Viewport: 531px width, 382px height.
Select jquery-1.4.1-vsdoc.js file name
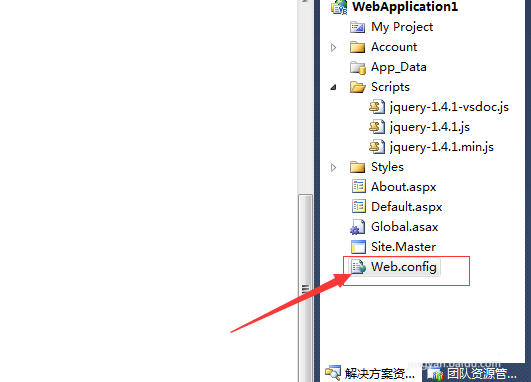tap(449, 107)
